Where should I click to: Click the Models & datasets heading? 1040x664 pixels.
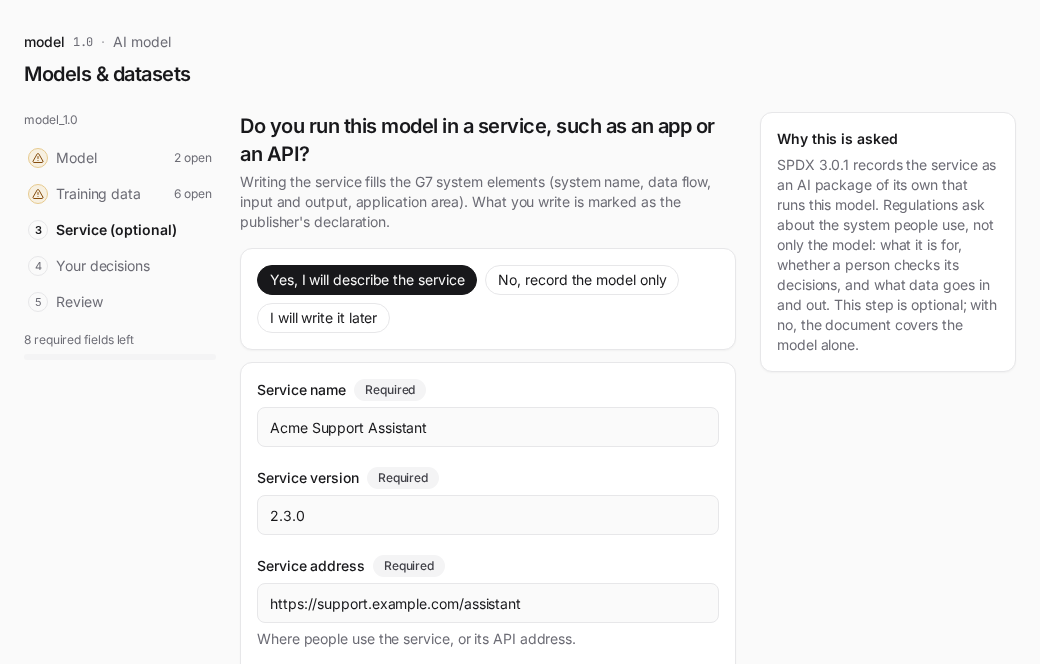(x=107, y=74)
